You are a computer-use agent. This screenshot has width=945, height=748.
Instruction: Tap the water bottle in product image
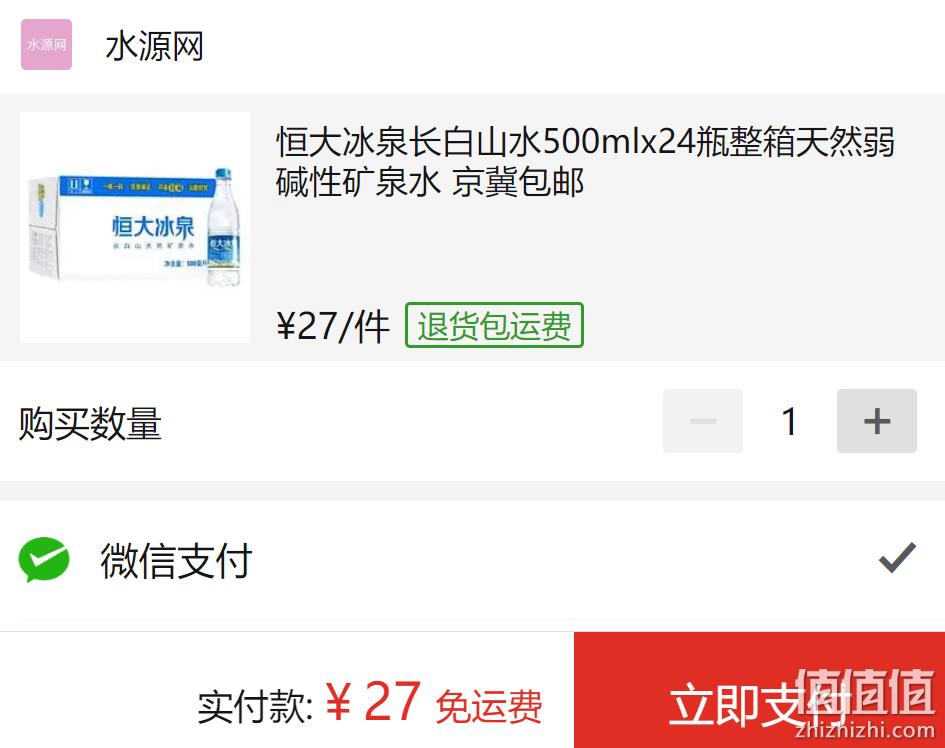click(224, 227)
